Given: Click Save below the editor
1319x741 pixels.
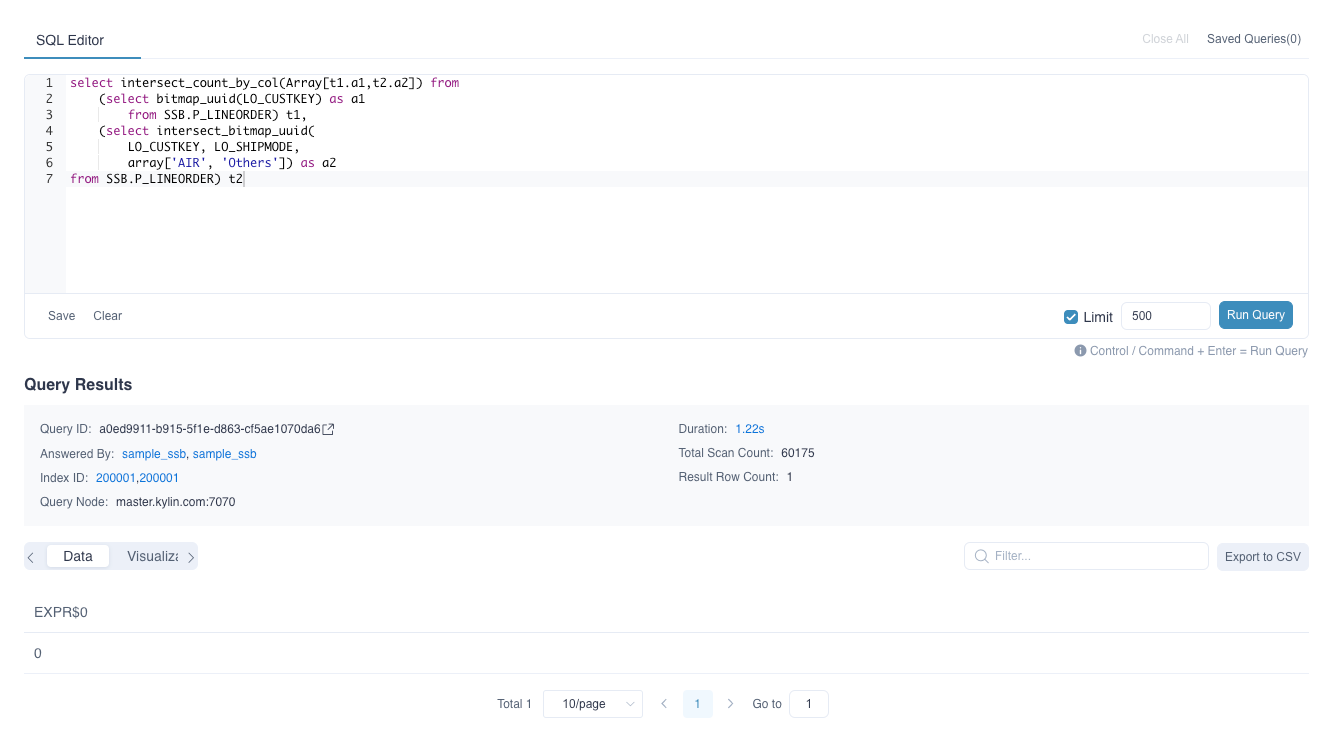Looking at the screenshot, I should (62, 316).
